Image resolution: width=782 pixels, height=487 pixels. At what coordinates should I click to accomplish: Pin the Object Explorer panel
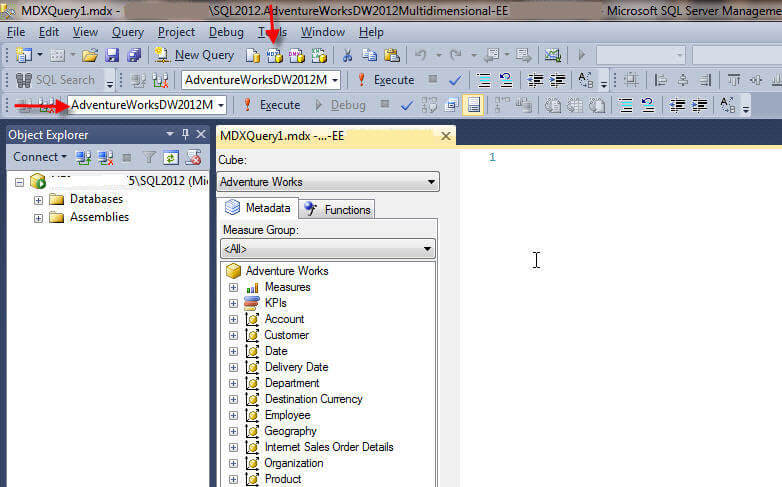tap(186, 134)
